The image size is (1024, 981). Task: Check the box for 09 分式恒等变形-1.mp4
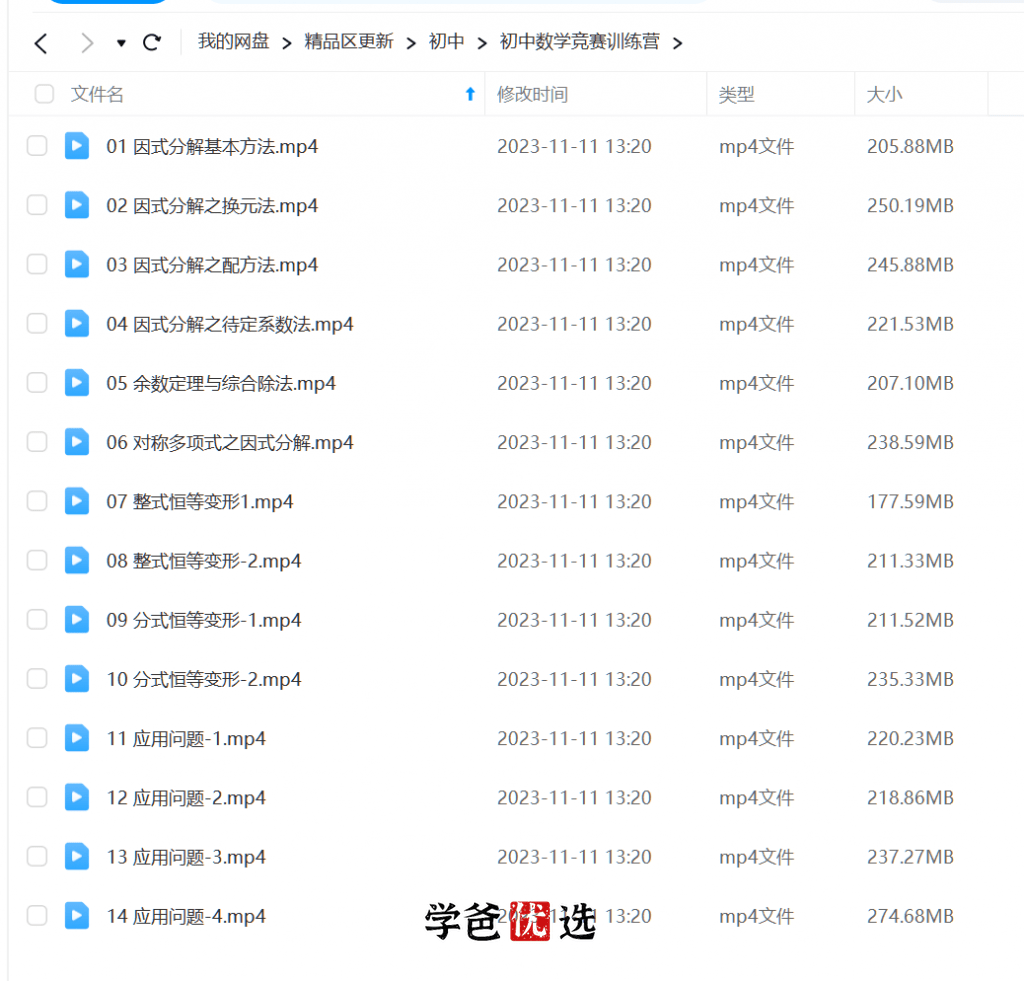click(37, 620)
